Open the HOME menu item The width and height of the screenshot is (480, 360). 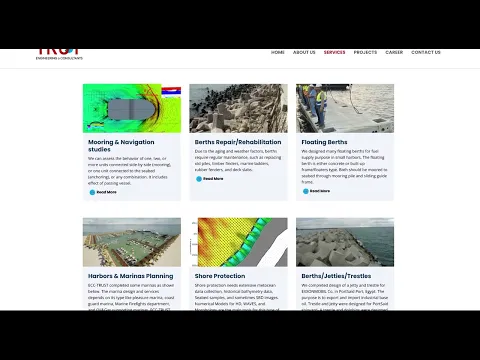[277, 52]
